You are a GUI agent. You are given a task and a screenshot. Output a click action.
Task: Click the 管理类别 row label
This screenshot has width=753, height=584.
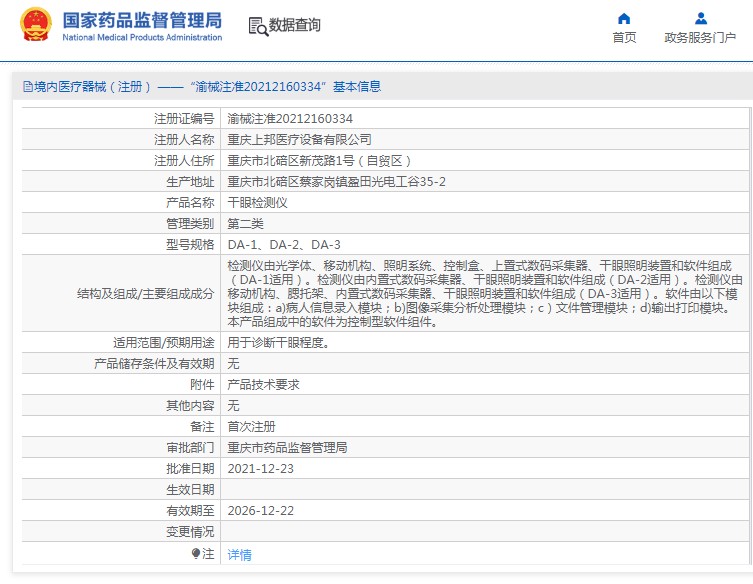pos(190,224)
